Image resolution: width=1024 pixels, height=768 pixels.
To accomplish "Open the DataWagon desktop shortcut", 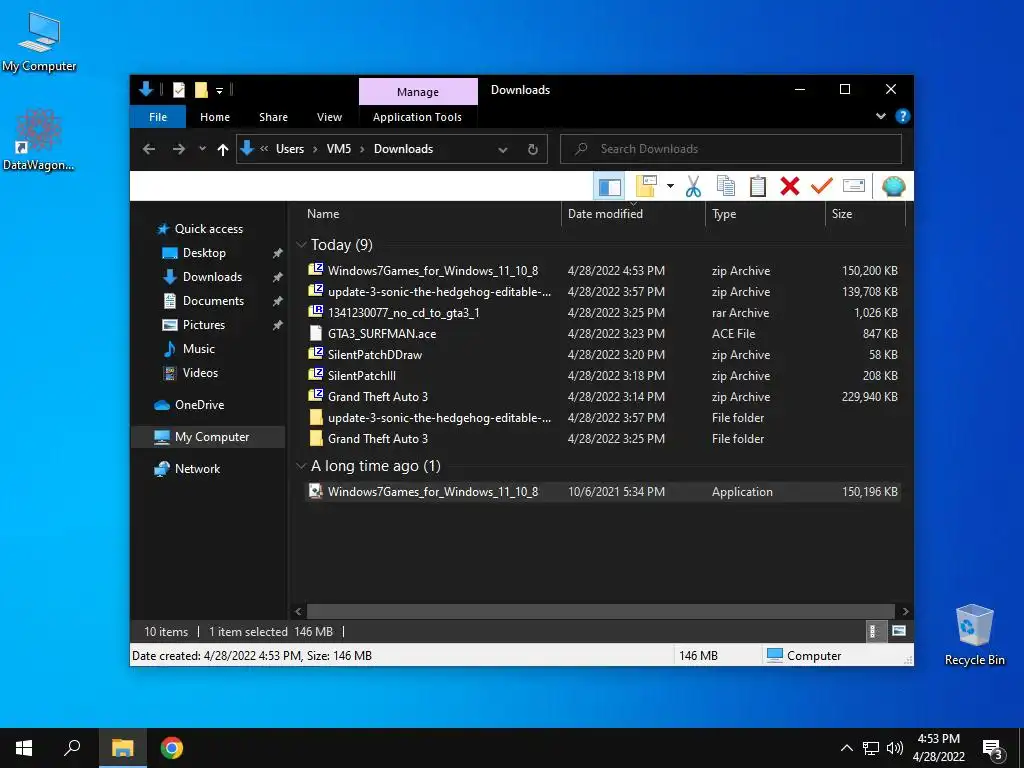I will (x=39, y=140).
